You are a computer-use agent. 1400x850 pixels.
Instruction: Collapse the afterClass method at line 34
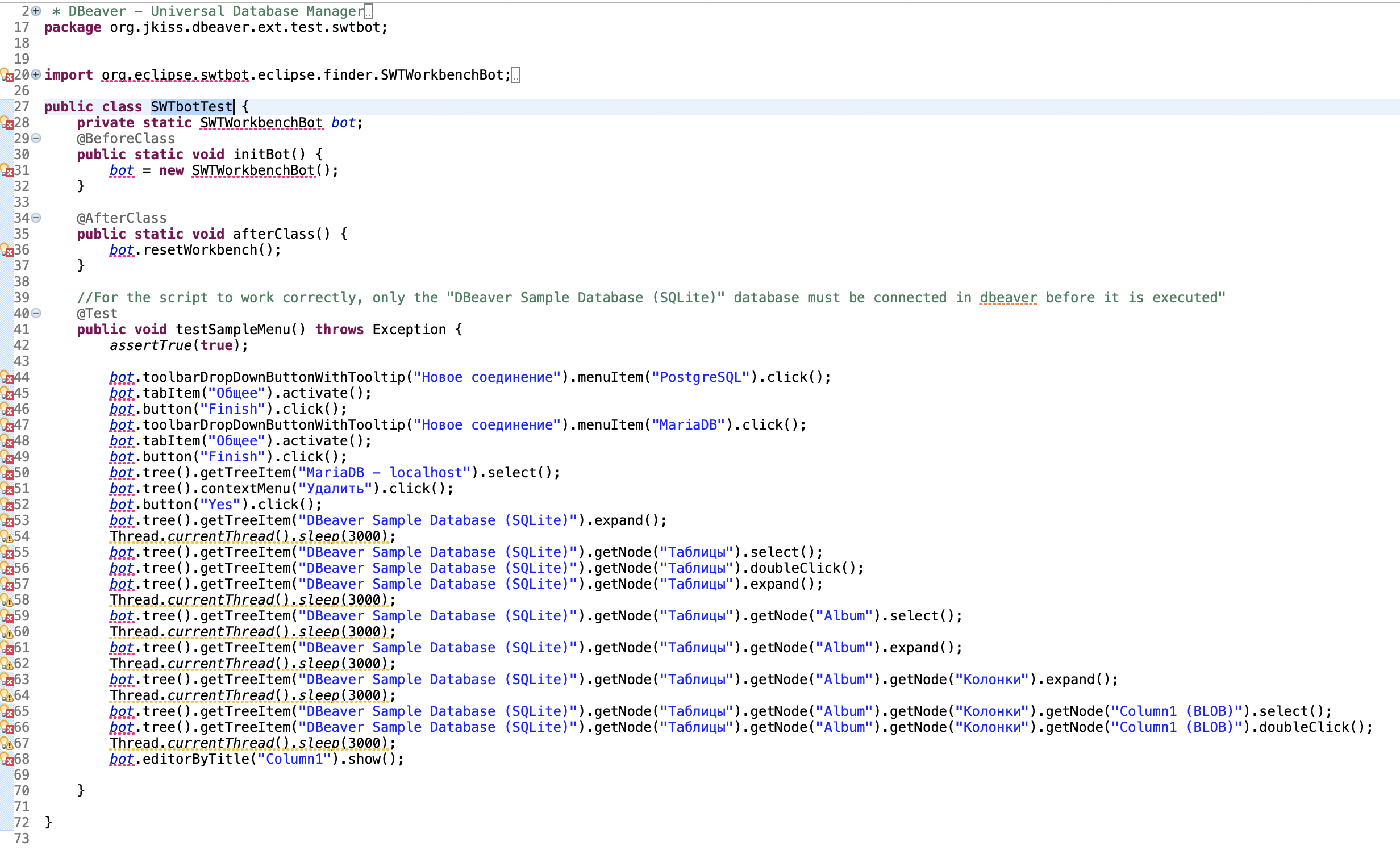(x=36, y=218)
